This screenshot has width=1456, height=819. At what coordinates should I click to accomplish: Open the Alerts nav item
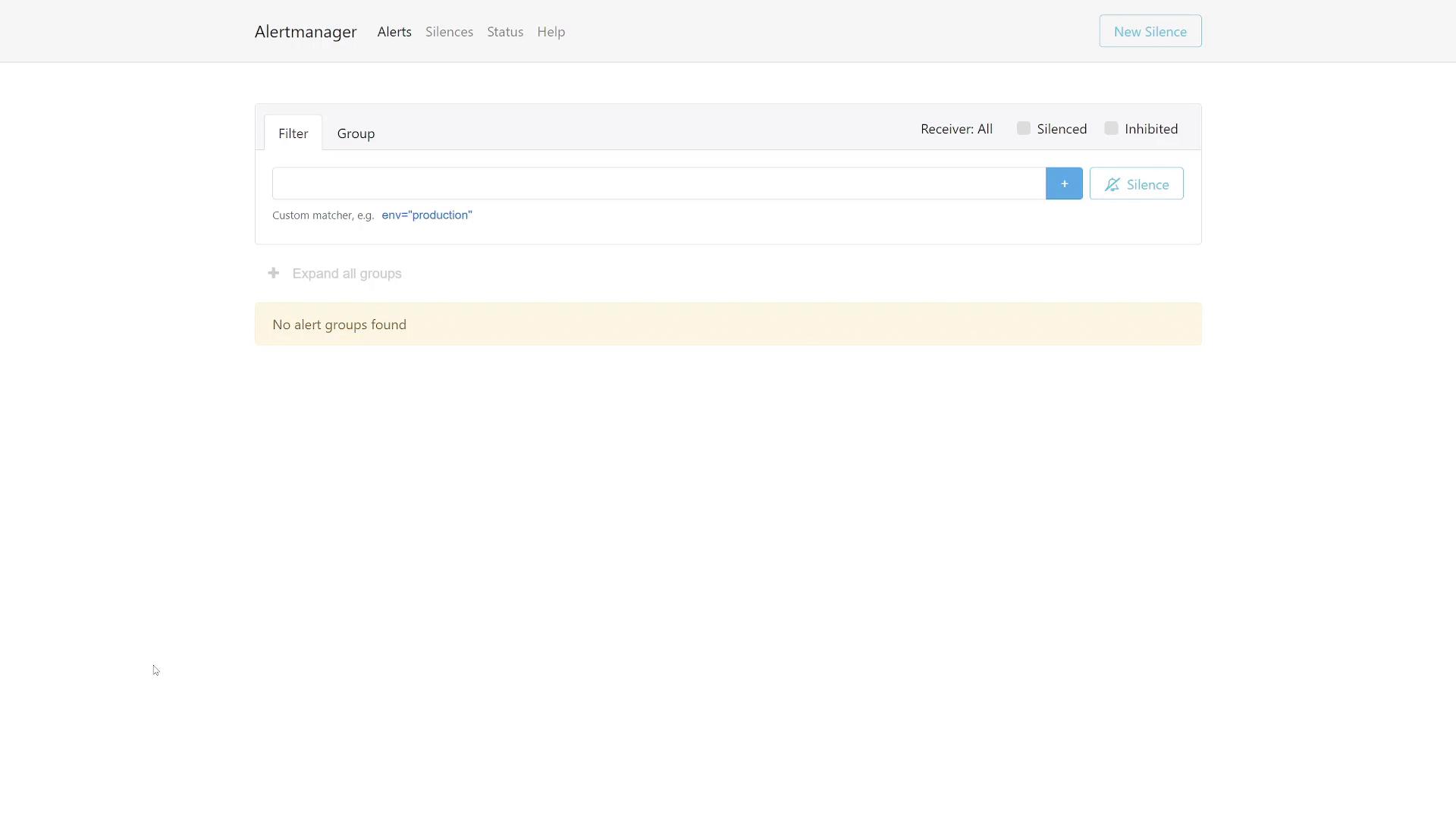394,32
